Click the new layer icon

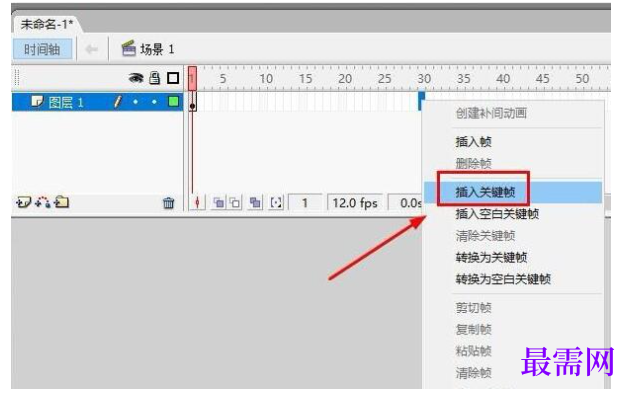(x=23, y=202)
